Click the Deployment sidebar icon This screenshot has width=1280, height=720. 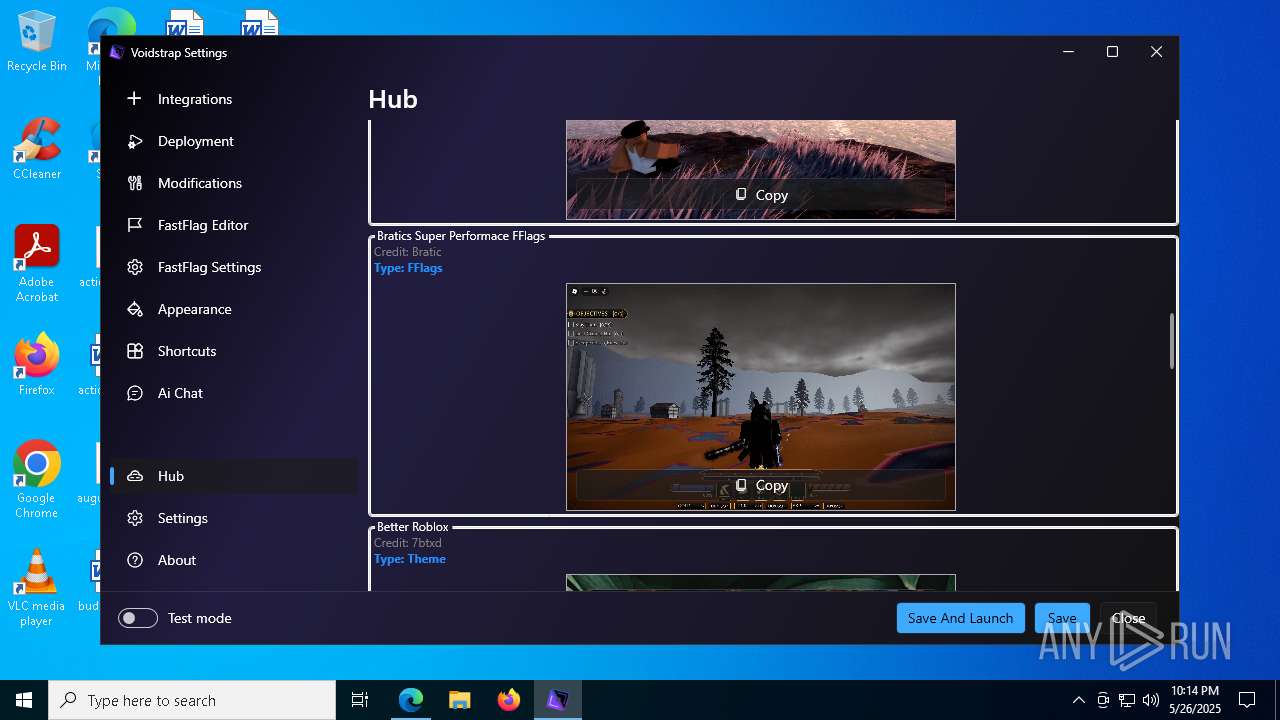(135, 141)
